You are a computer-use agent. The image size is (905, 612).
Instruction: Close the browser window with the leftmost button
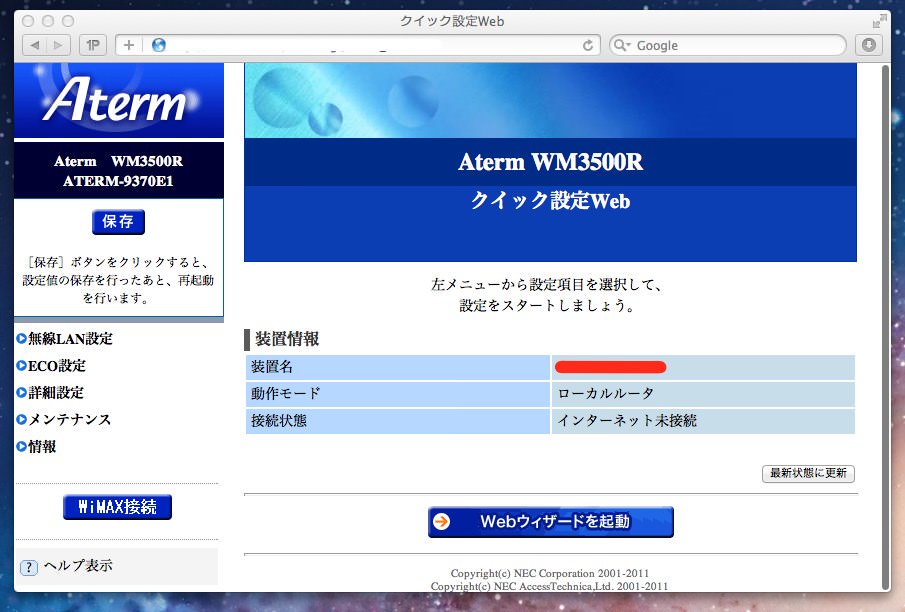(x=28, y=21)
